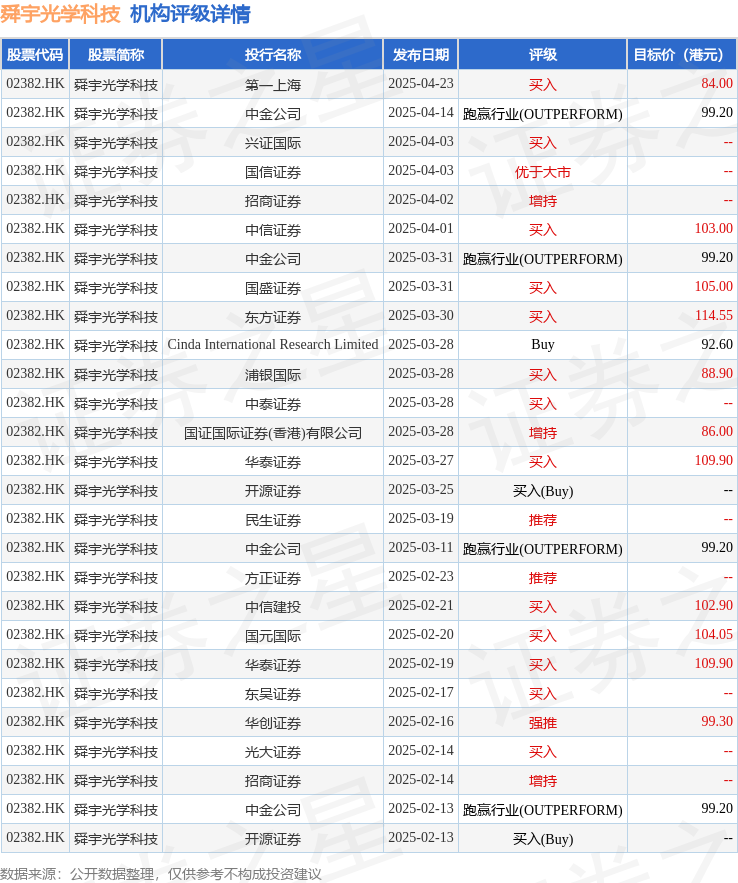Select the 华创证券 institution cell
Image resolution: width=738 pixels, height=883 pixels.
[x=273, y=723]
